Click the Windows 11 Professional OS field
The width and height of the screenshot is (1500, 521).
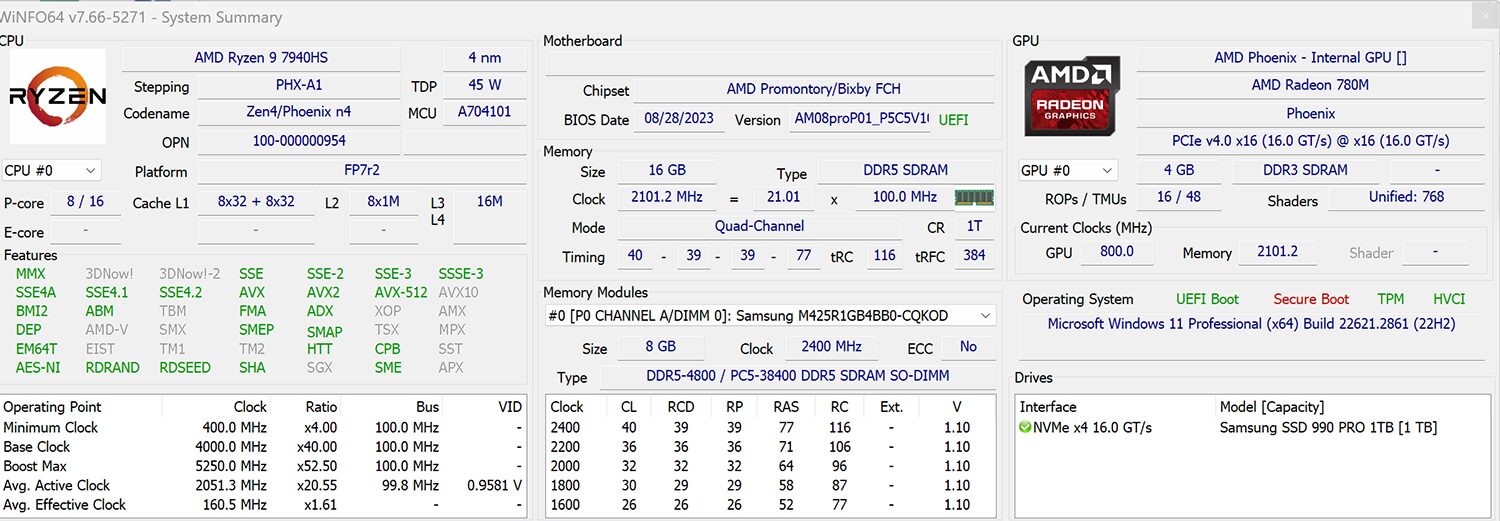click(x=1251, y=324)
